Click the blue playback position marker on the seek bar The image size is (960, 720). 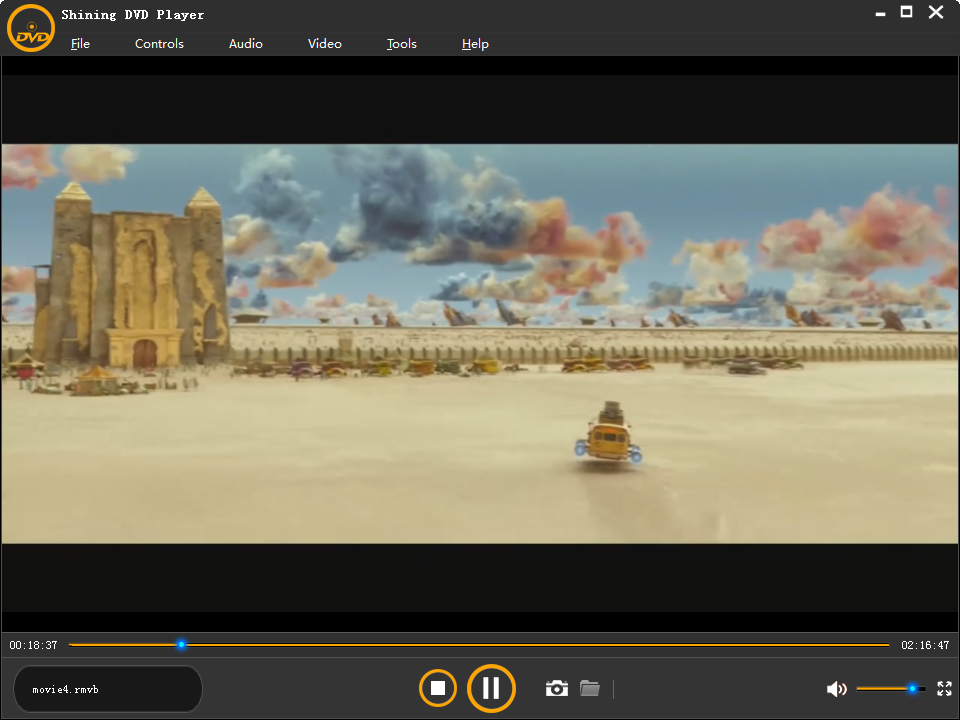(x=181, y=645)
